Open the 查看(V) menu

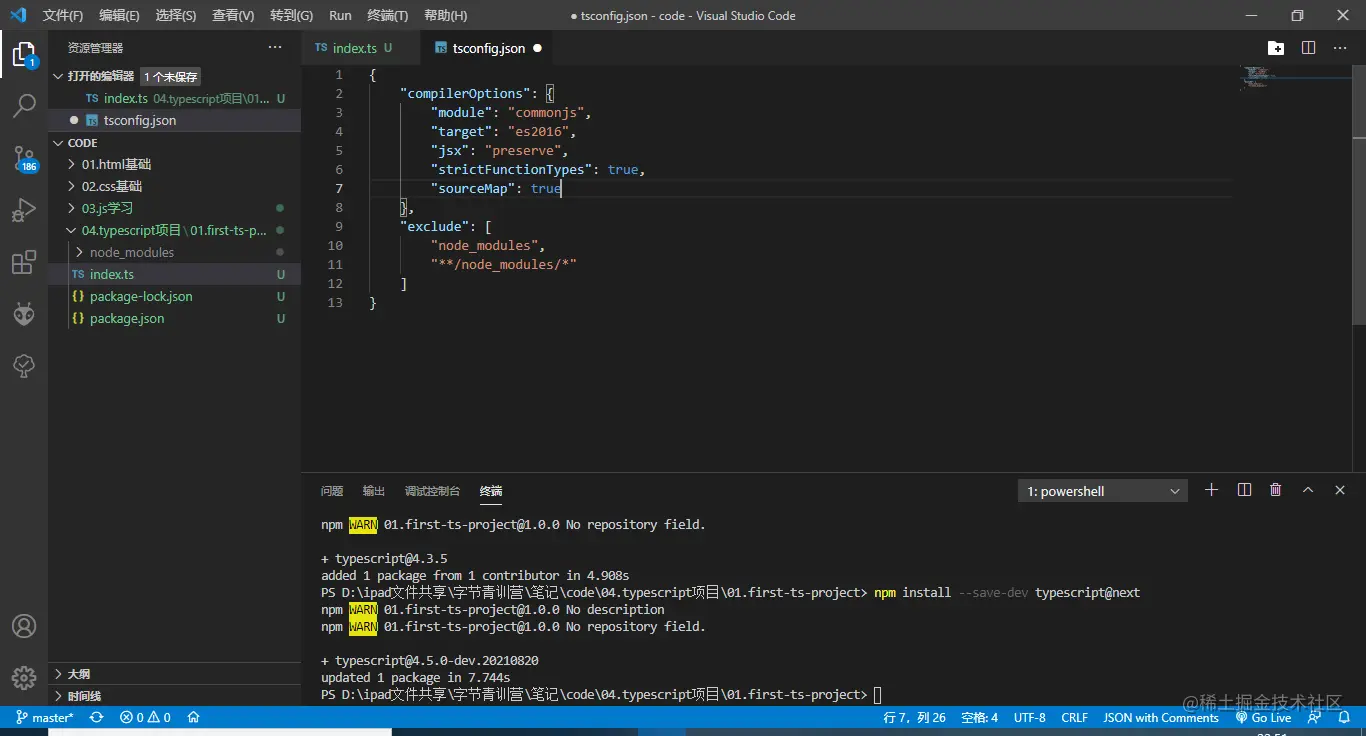pos(233,16)
